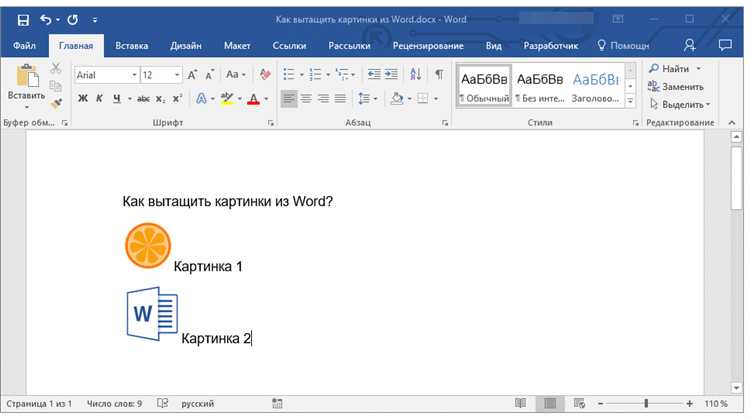The width and height of the screenshot is (750, 419).
Task: Open the Вставка ribbon tab
Action: point(132,46)
